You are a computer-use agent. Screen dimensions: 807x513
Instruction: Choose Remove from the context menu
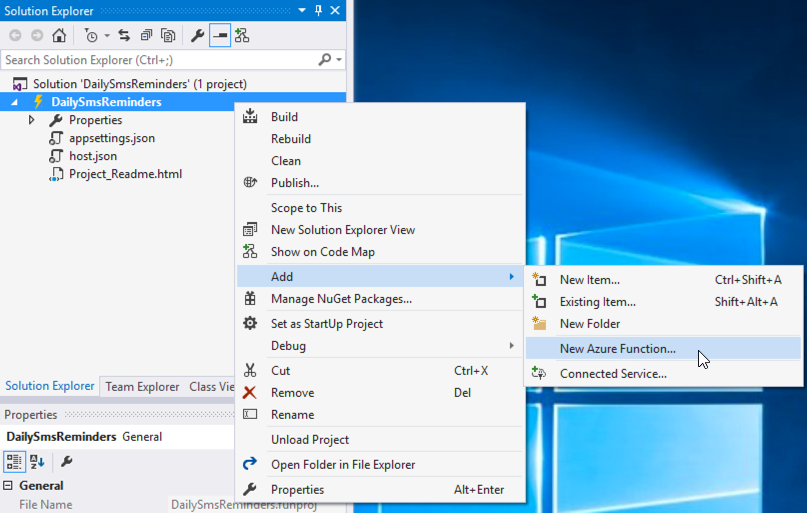click(381, 393)
